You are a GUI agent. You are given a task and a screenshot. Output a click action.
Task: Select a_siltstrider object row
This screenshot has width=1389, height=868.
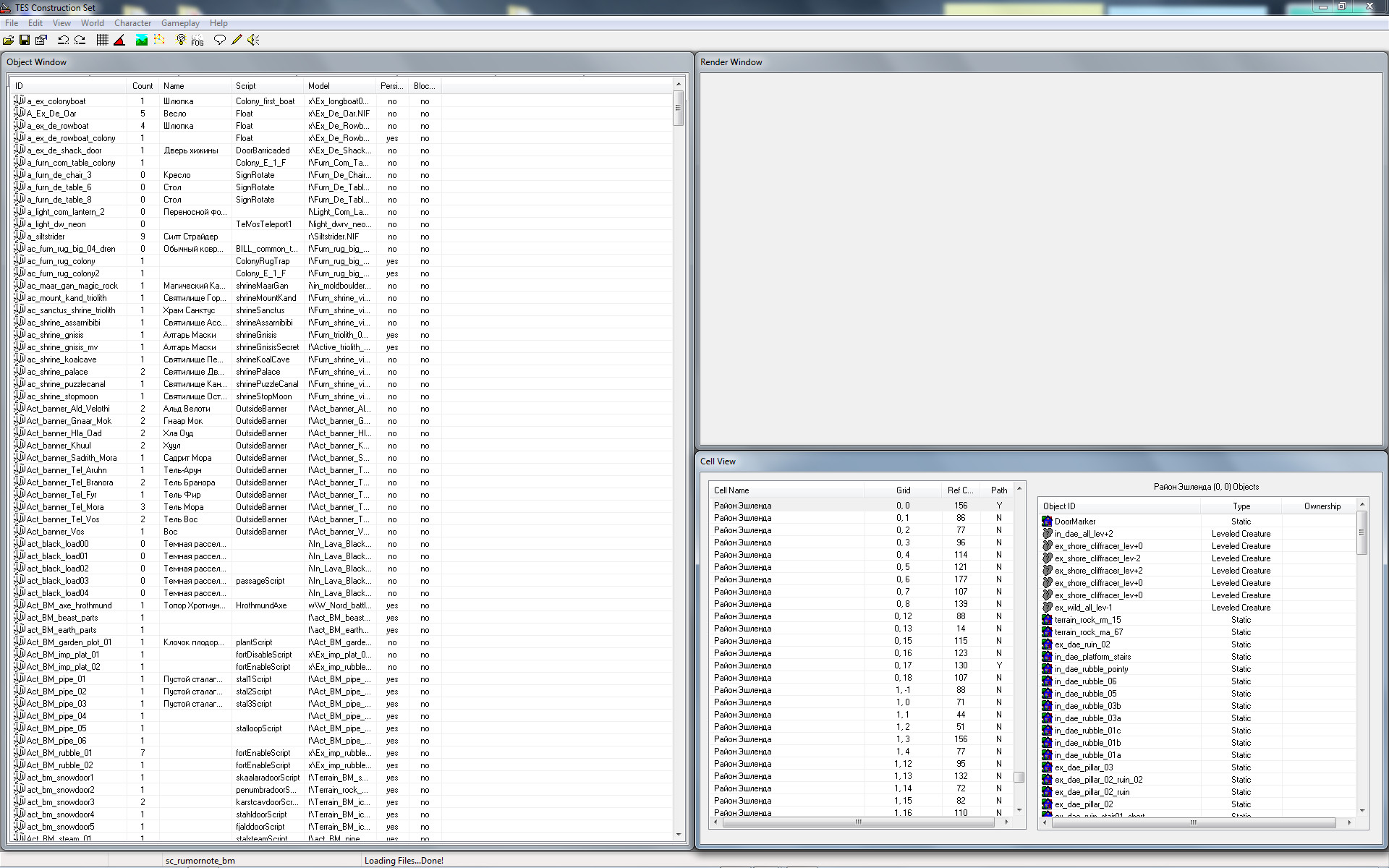click(x=227, y=237)
